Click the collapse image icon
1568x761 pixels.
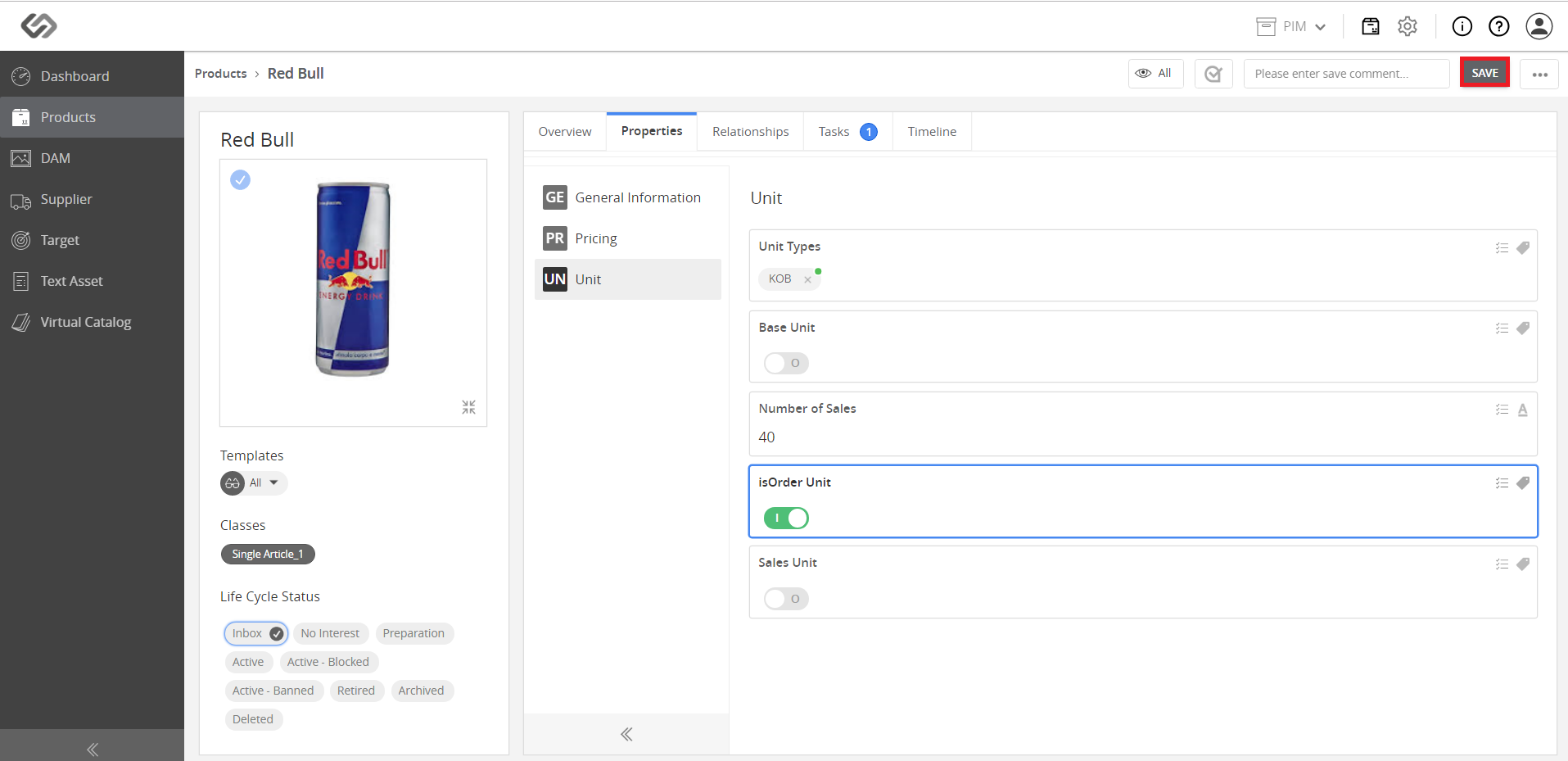coord(468,407)
